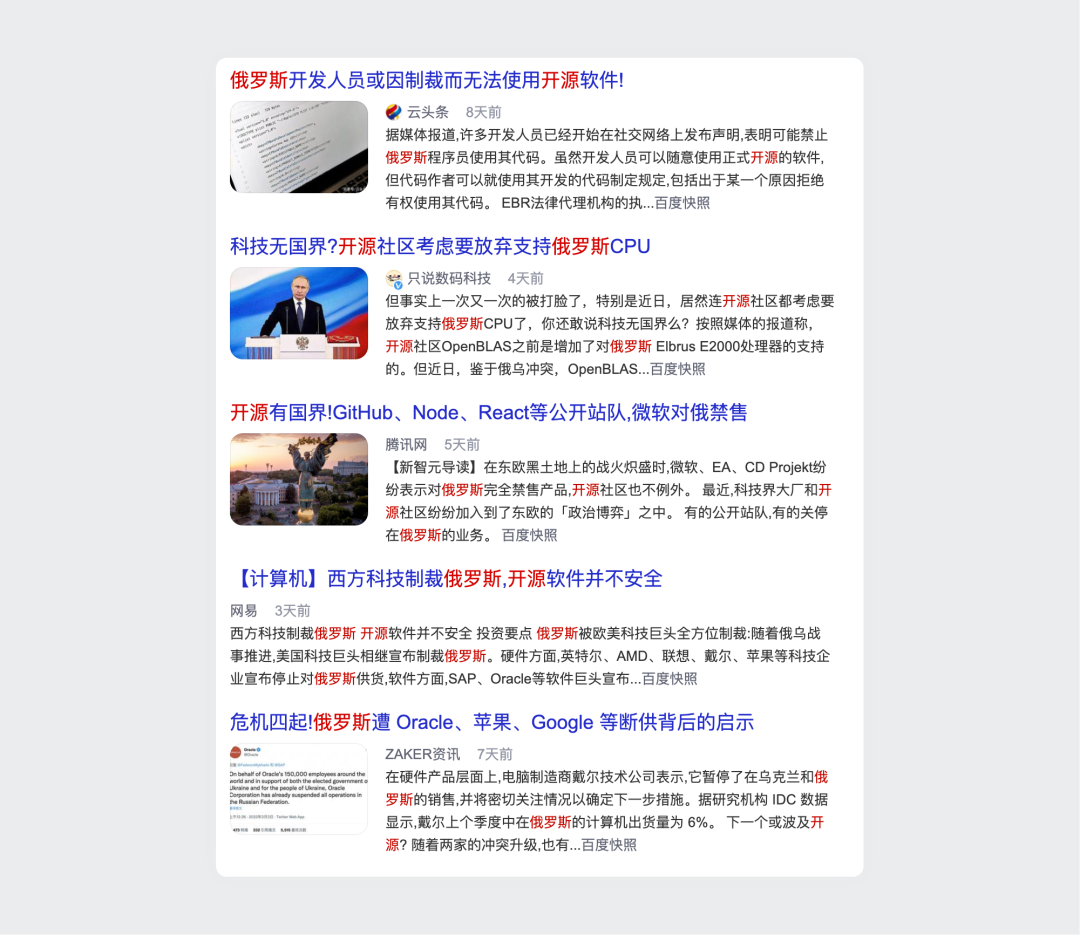
Task: Open 百度快照 after EBR法律代理机构的执
Action: (682, 203)
